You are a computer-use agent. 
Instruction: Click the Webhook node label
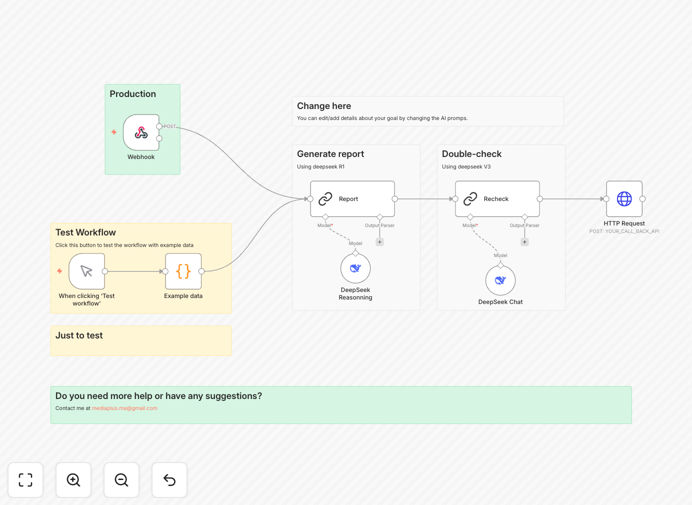[x=141, y=157]
